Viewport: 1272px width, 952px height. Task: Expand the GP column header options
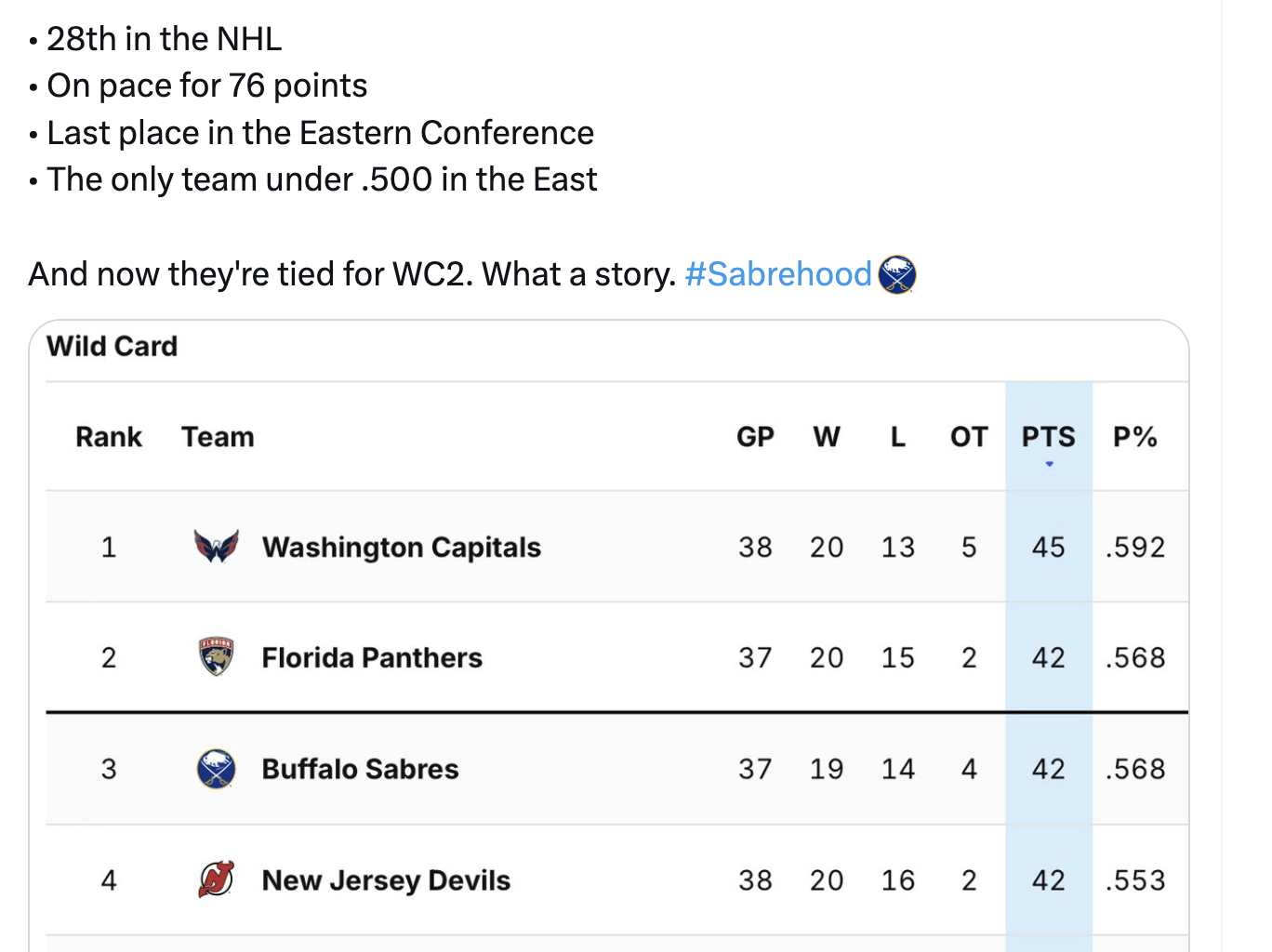756,436
